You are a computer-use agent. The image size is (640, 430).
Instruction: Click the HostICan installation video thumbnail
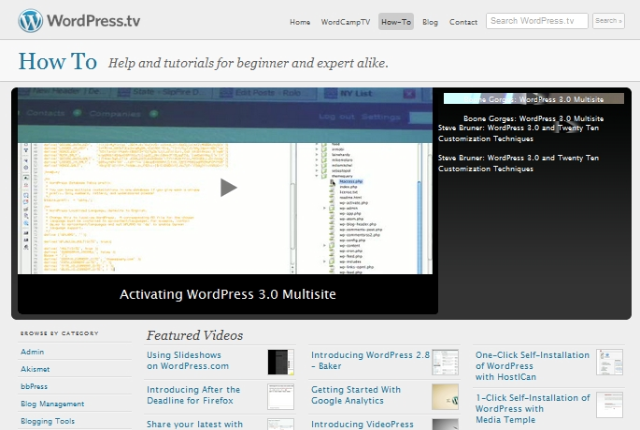coord(609,362)
